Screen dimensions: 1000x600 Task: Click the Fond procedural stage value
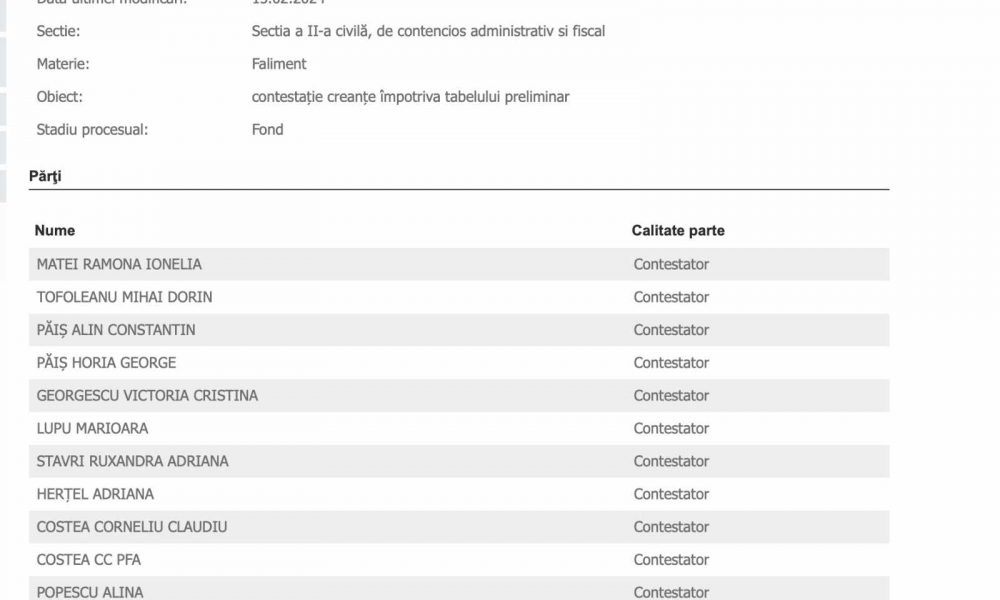click(x=267, y=129)
